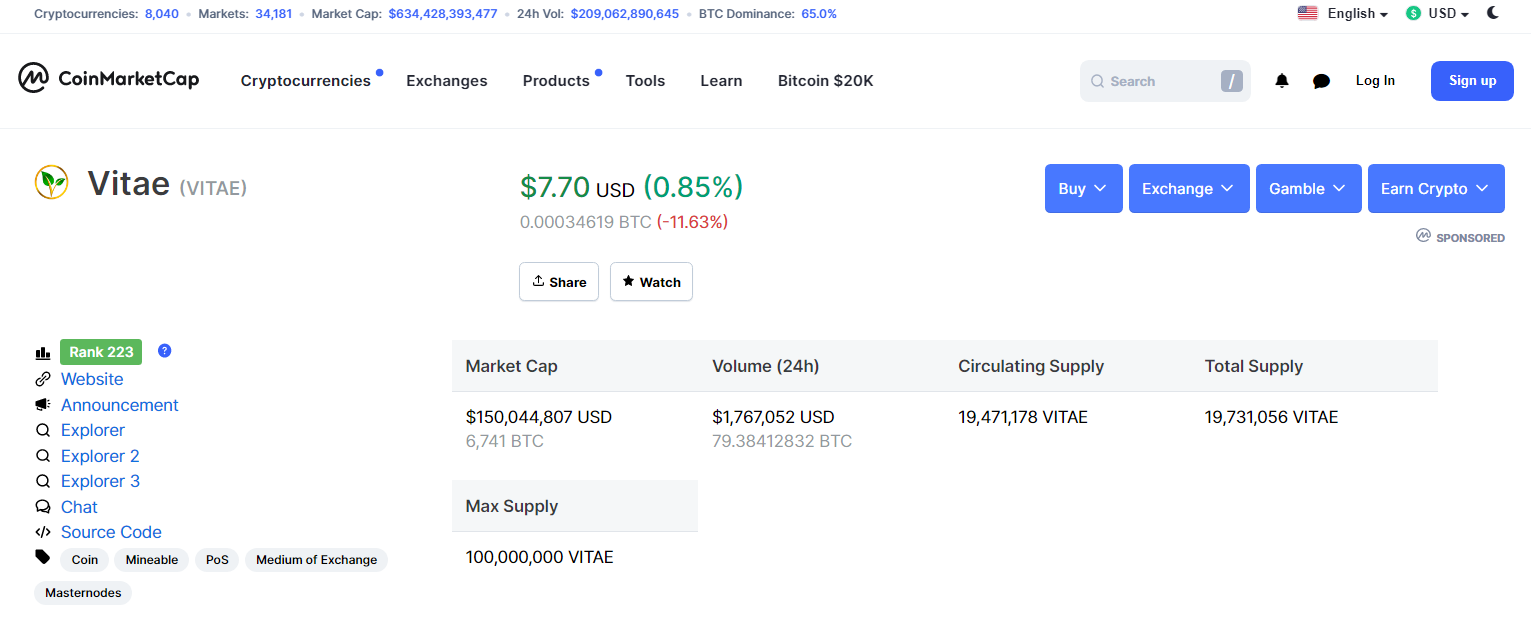Click the 19,471,178 VITAE circulating supply
Screen dimensions: 1531x620
[1023, 417]
